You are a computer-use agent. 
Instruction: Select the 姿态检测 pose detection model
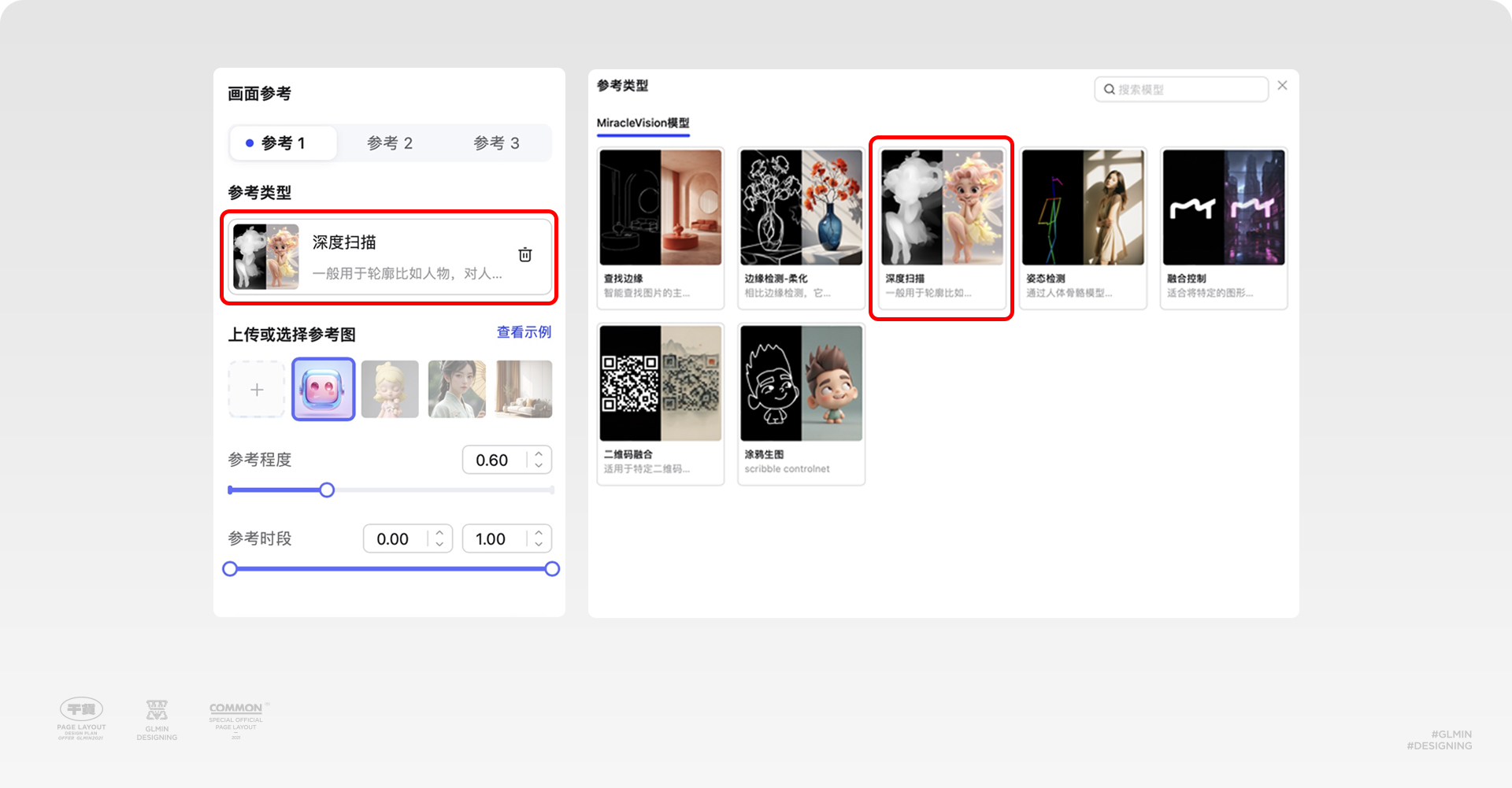1082,228
